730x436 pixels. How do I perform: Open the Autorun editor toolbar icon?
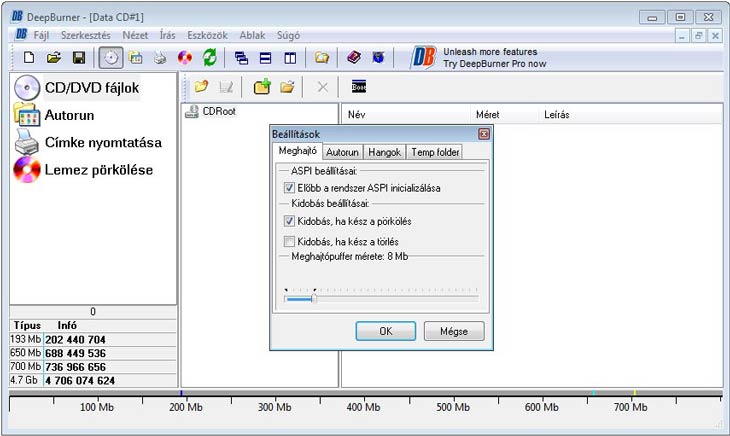[135, 58]
